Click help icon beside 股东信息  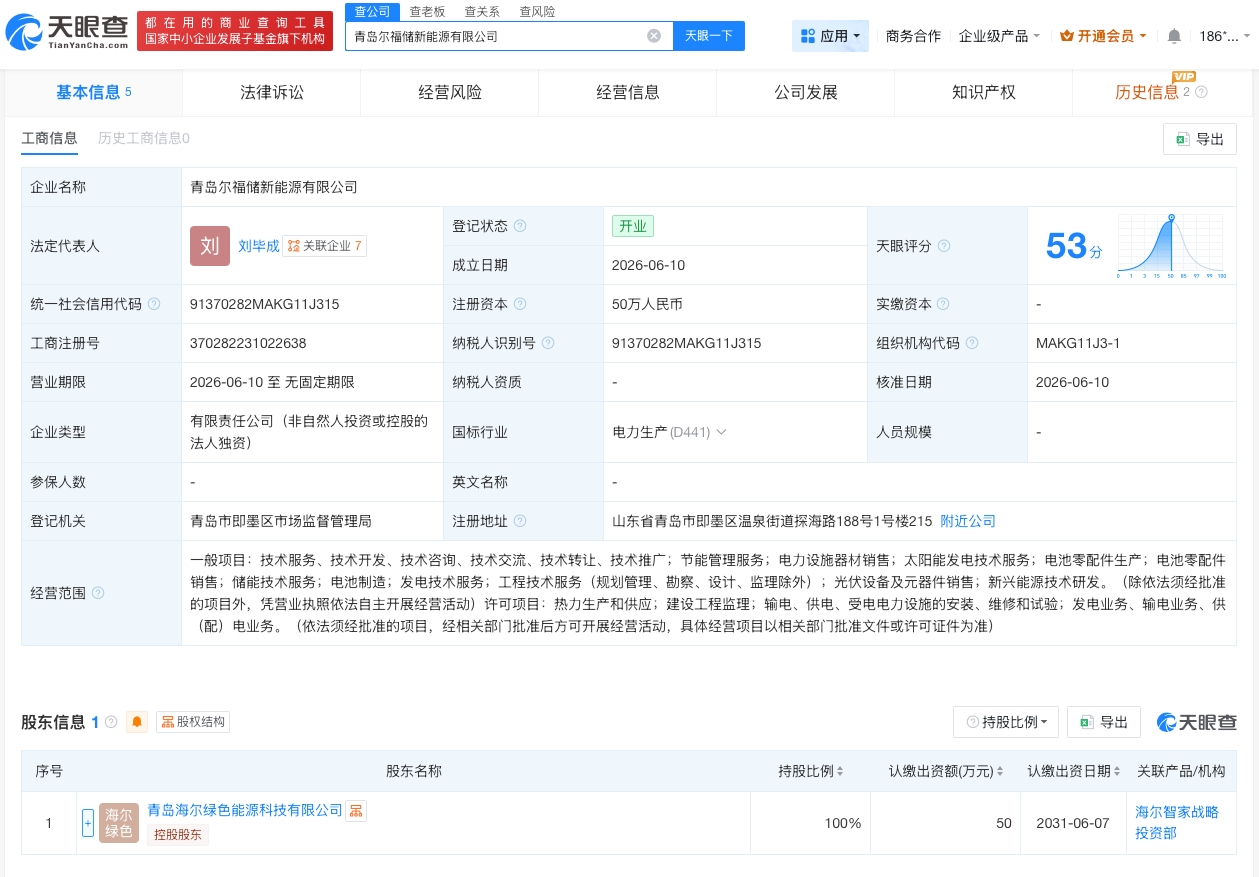[x=111, y=722]
